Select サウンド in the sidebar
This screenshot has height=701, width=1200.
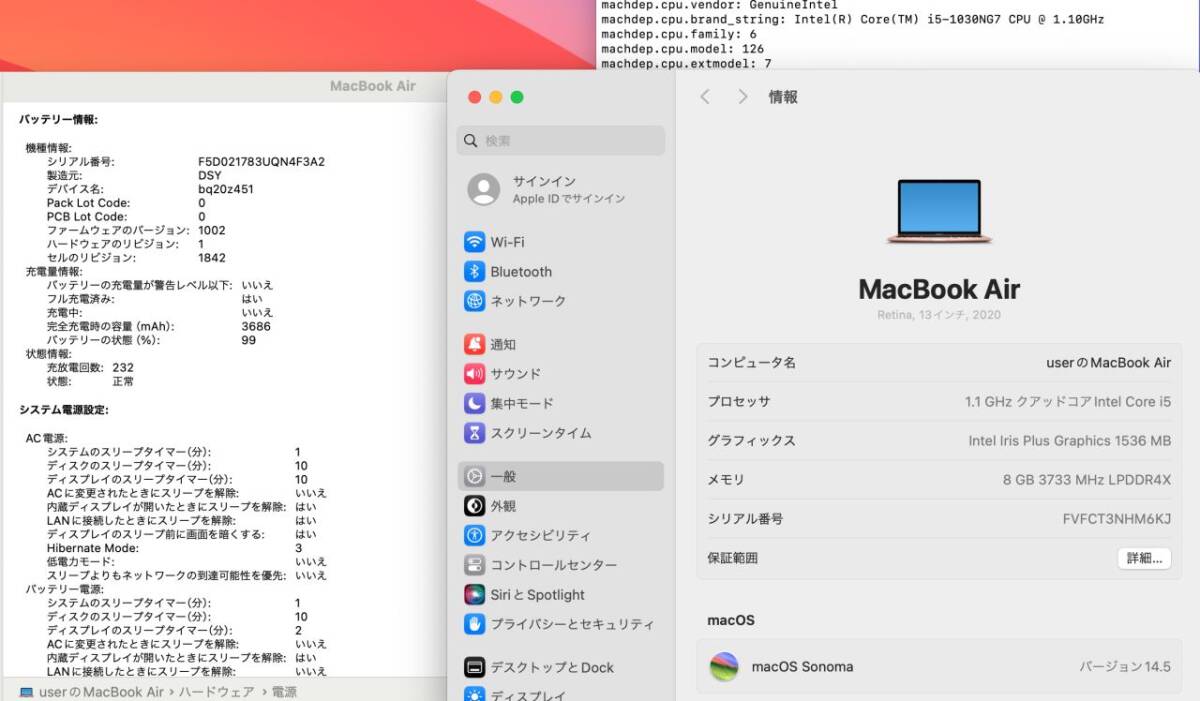pos(561,374)
